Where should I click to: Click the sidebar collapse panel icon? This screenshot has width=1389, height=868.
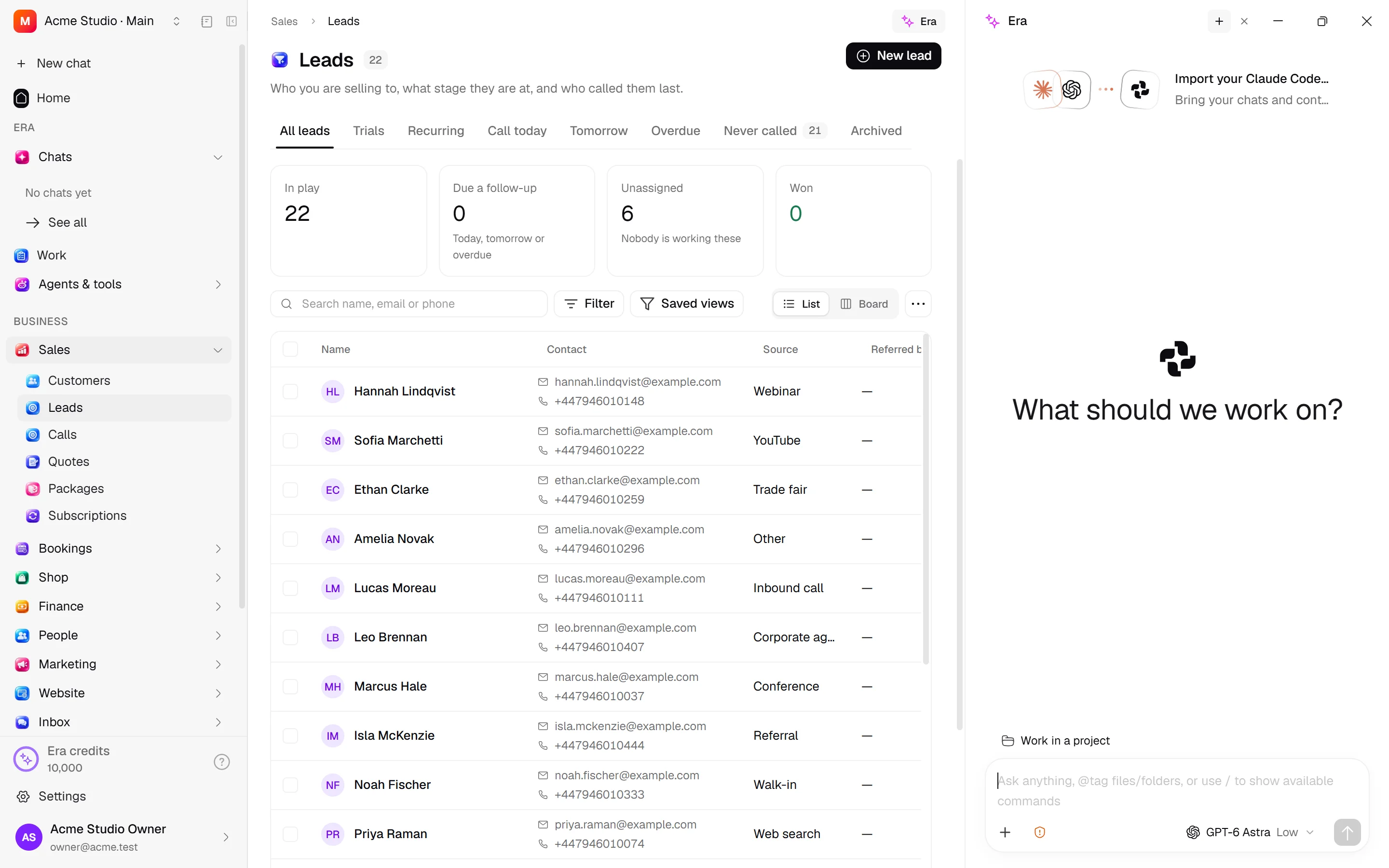[x=231, y=21]
